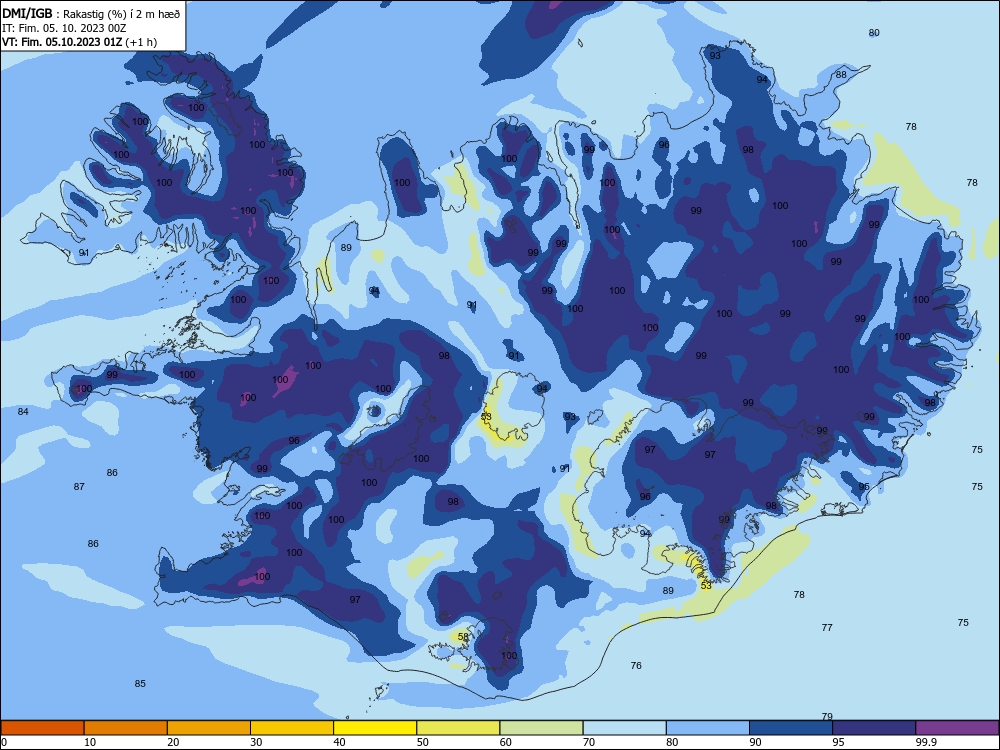Click the title 'DMI/IGB : Rakastig (%) í 2 m hæð'
The image size is (1000, 750).
pyautogui.click(x=91, y=14)
